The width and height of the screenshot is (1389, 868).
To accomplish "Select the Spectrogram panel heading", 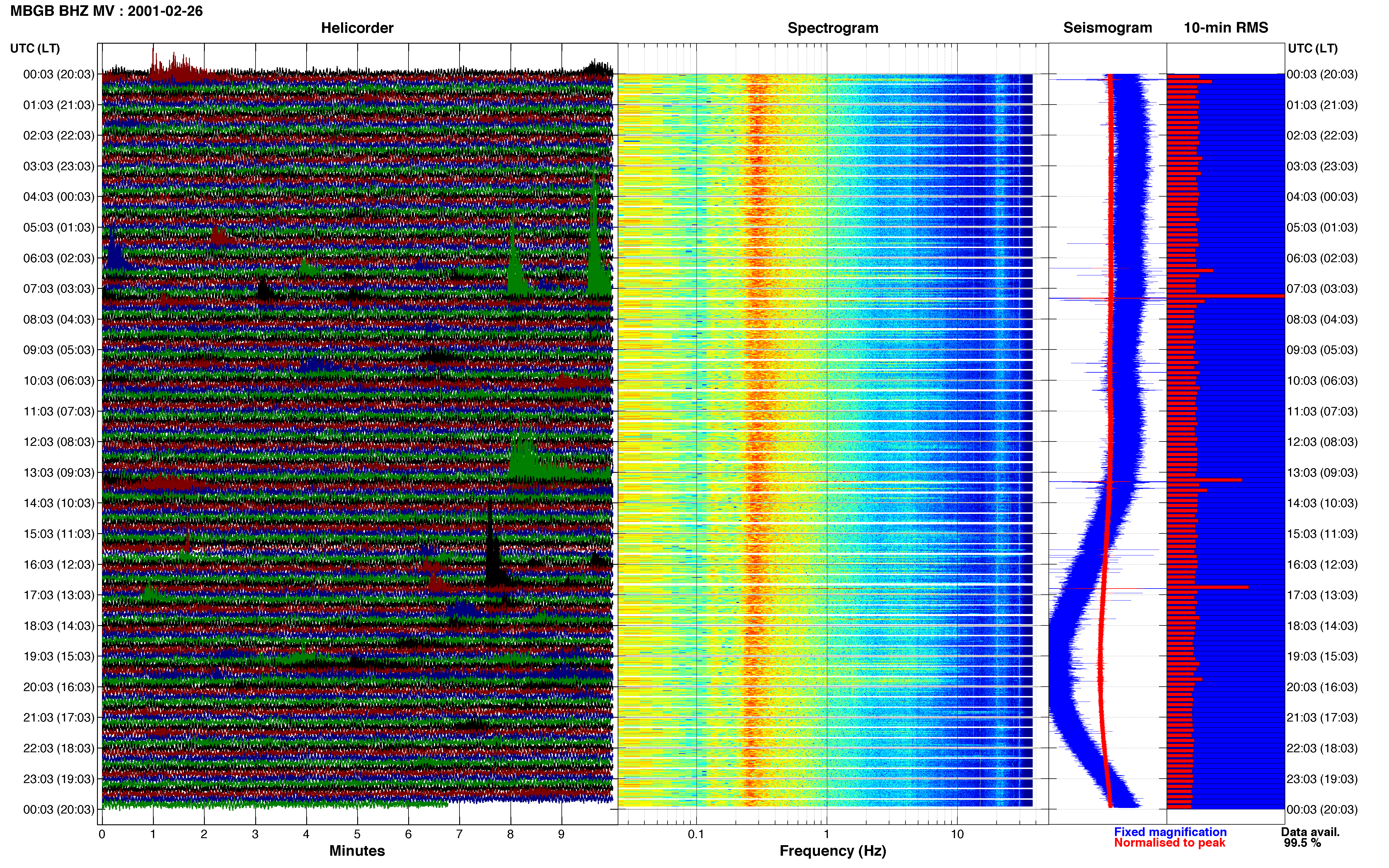I will (x=833, y=28).
